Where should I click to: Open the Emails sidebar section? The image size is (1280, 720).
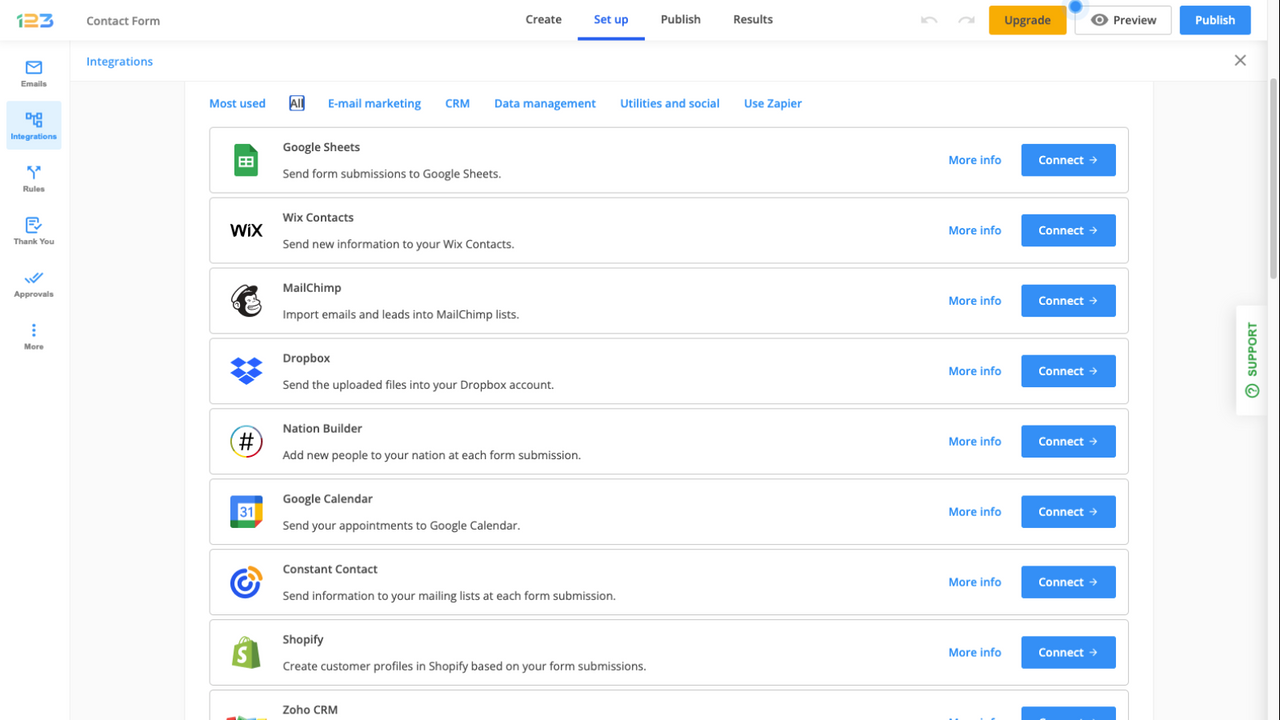34,73
